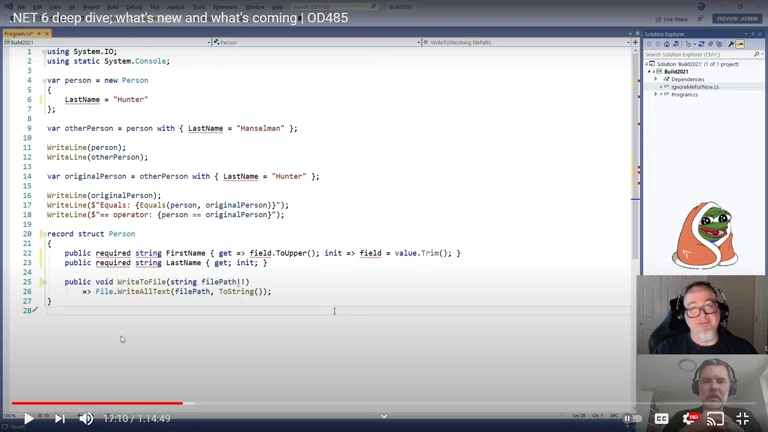Click the editor split plus button

tap(635, 43)
